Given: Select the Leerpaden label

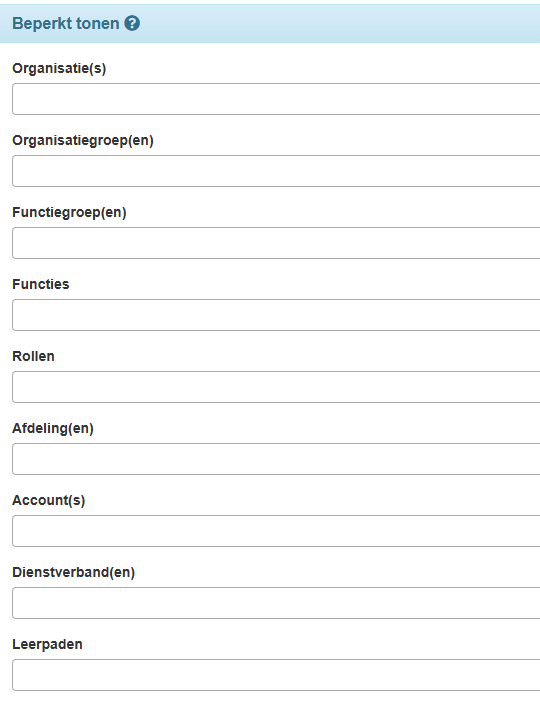Looking at the screenshot, I should [47, 644].
